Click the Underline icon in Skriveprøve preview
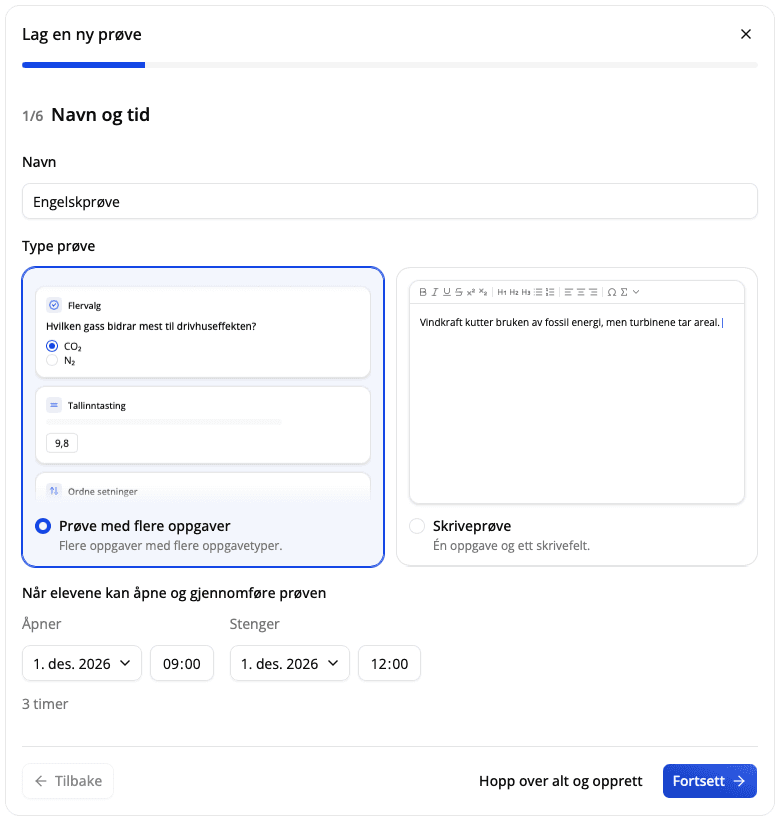 point(447,292)
